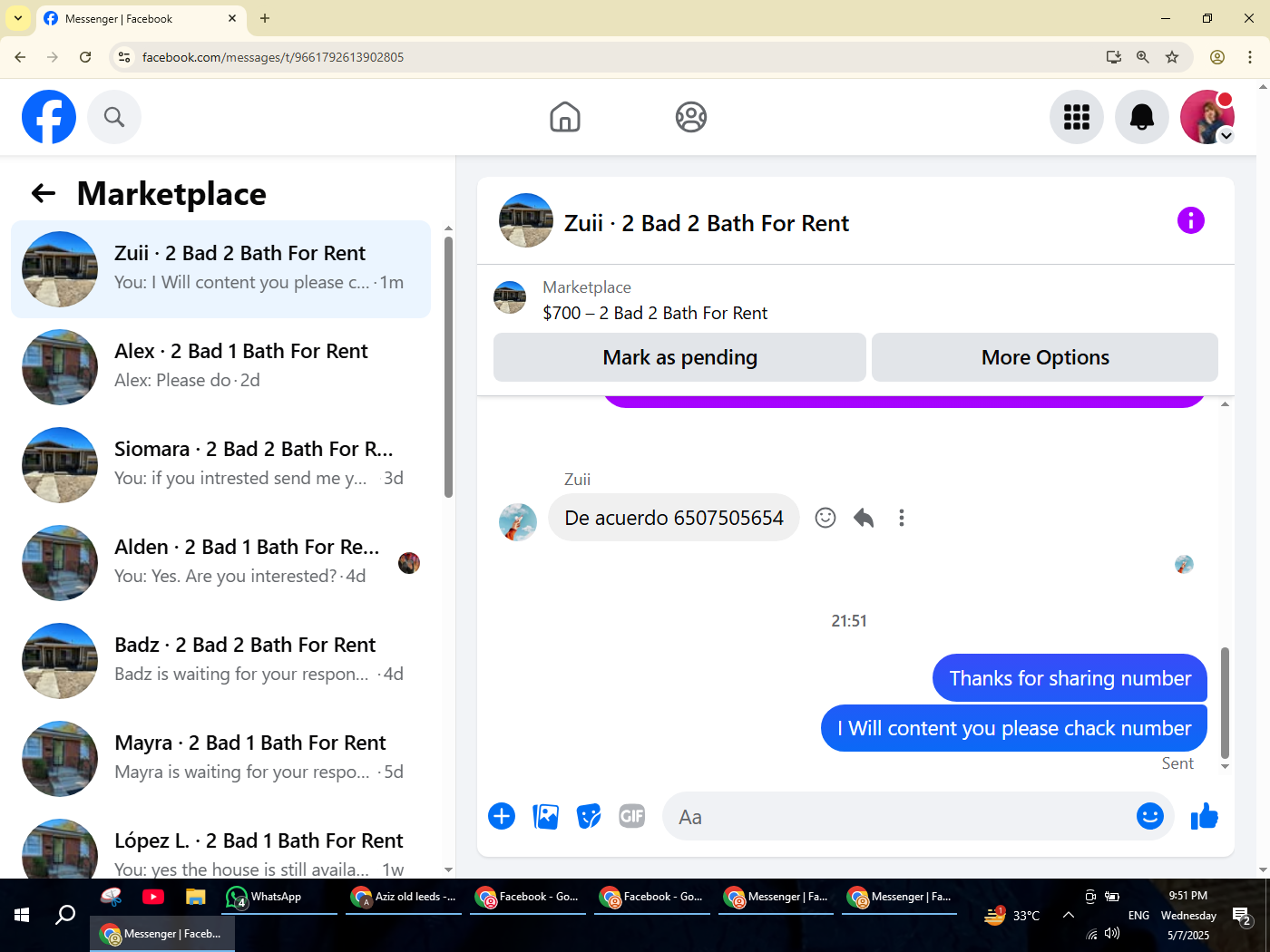
Task: Click the taskbar volume speaker icon
Action: click(x=1112, y=933)
